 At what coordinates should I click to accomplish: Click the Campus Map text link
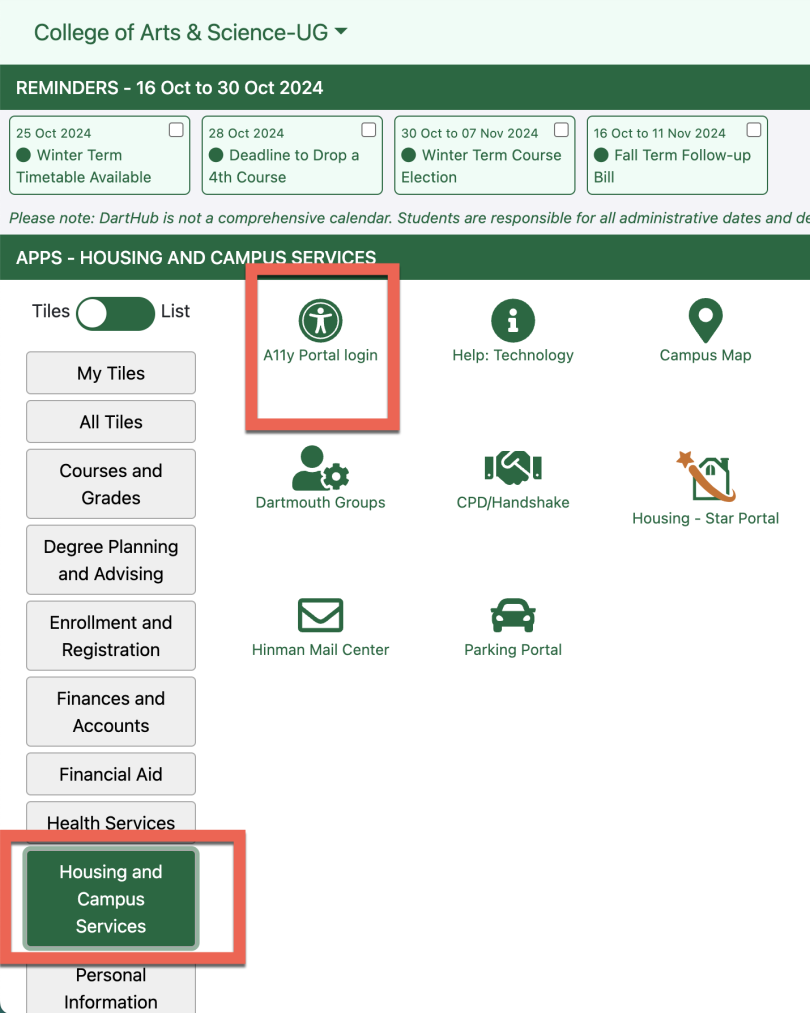[x=705, y=355]
